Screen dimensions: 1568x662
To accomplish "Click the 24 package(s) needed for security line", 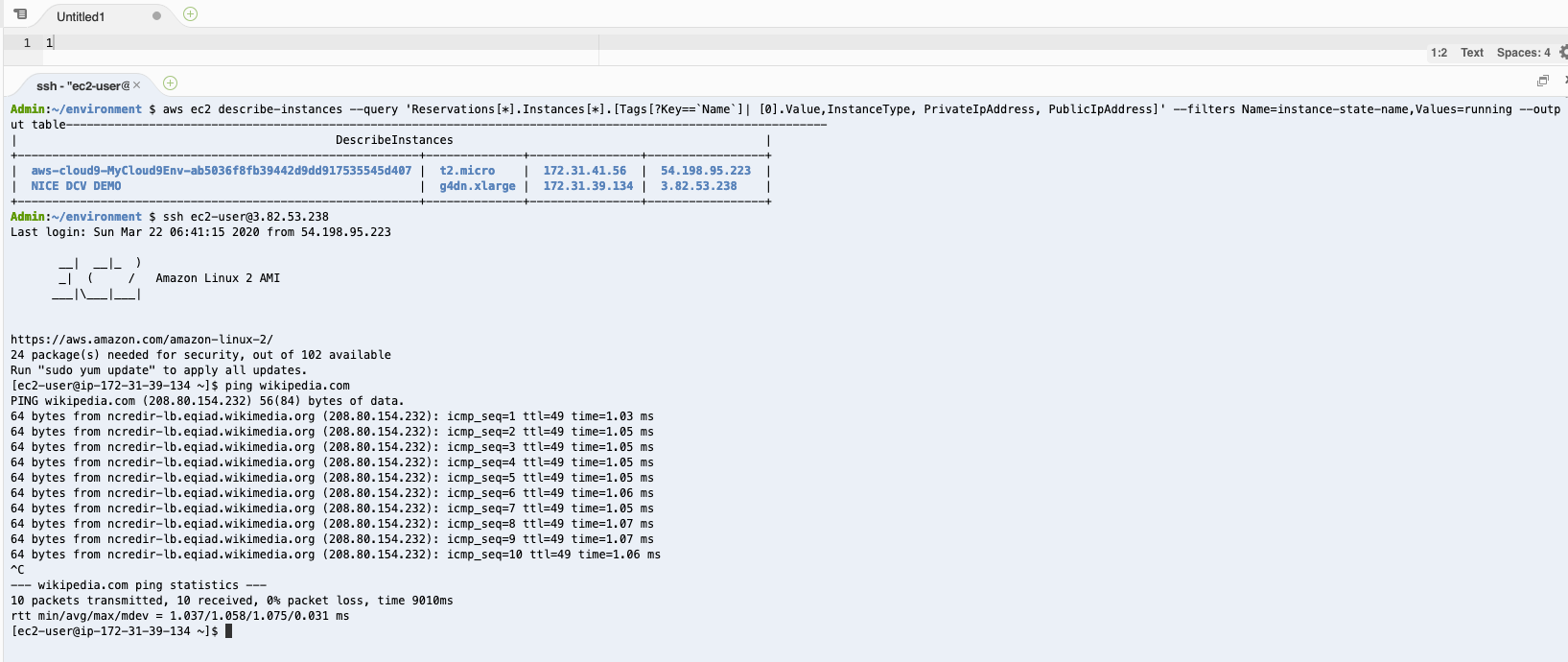I will 200,355.
